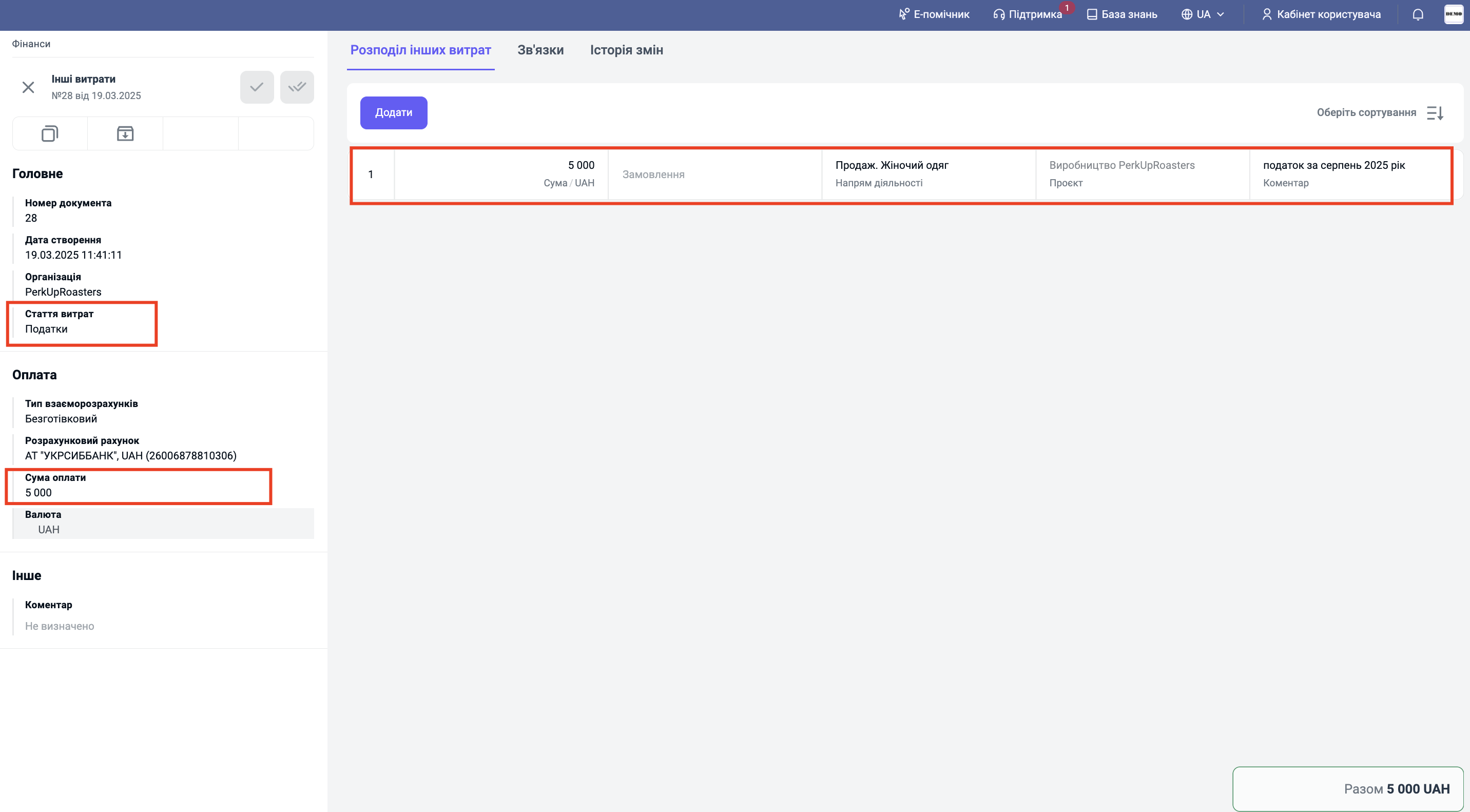Viewport: 1470px width, 812px height.
Task: Open Е-помічник assistant
Action: [x=934, y=14]
